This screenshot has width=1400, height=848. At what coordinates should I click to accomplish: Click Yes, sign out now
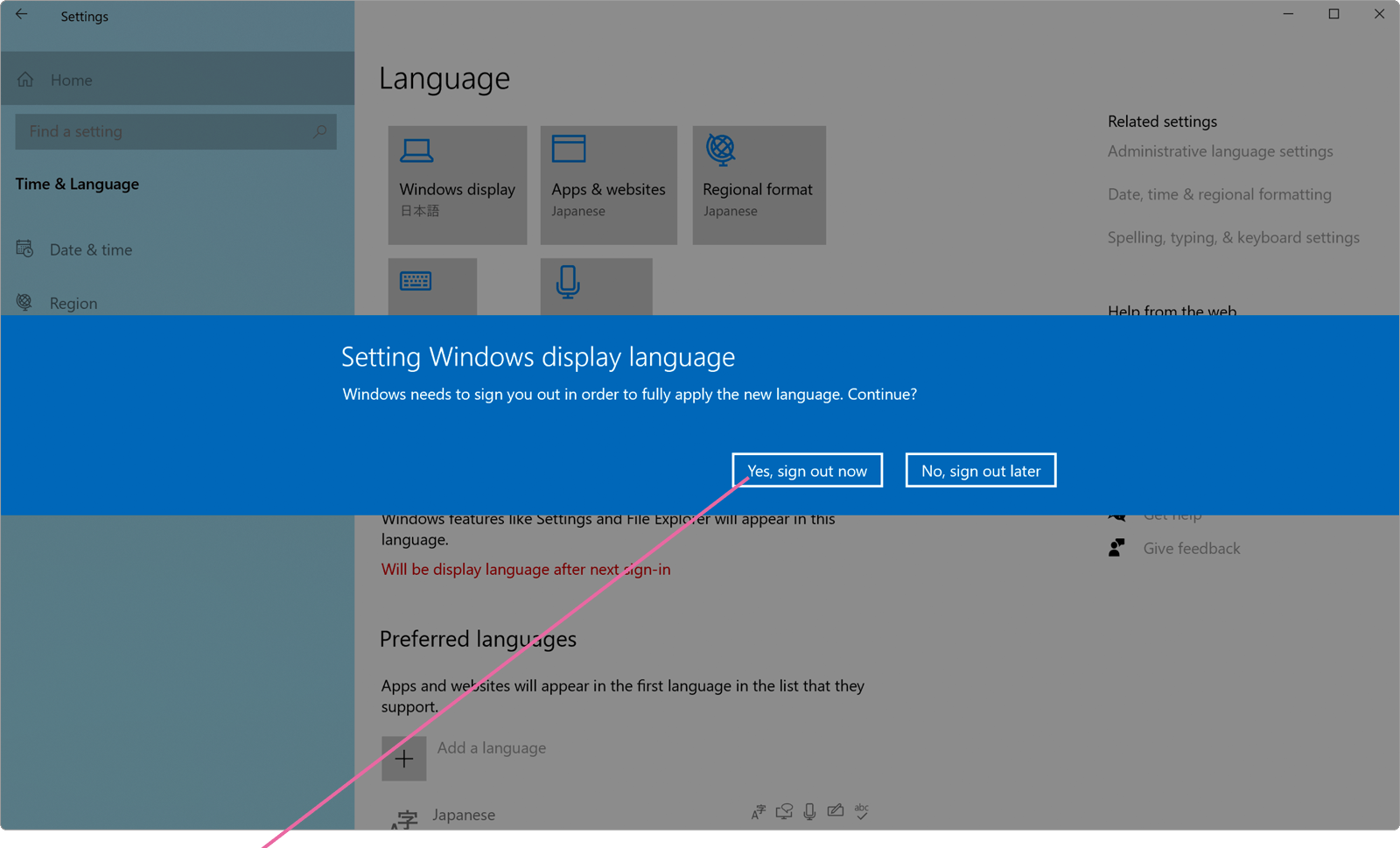(807, 470)
